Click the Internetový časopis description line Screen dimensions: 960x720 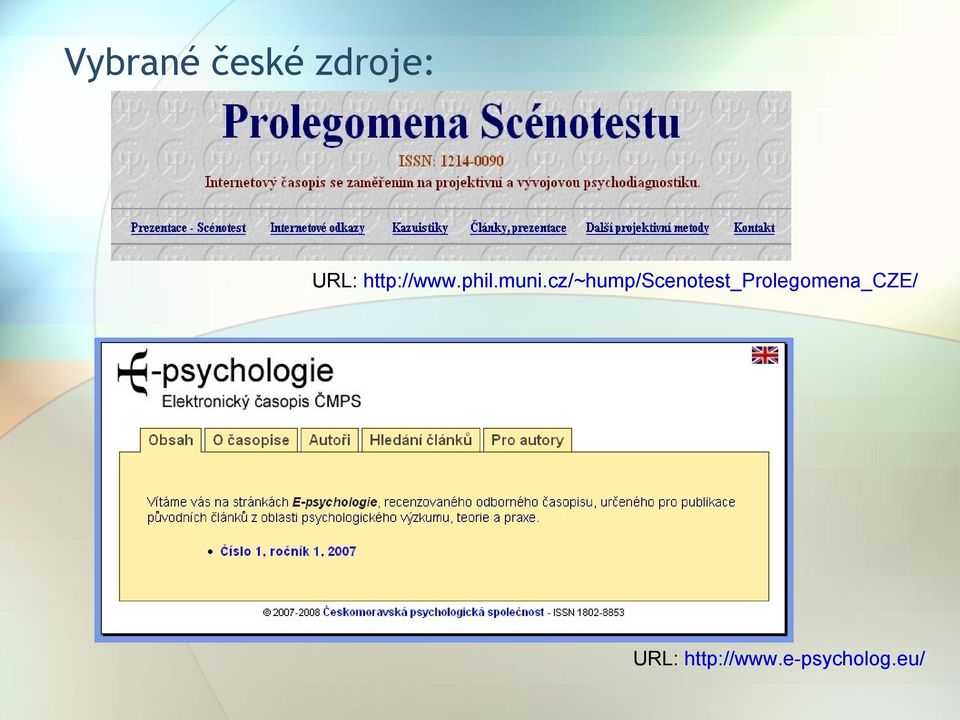pos(452,182)
